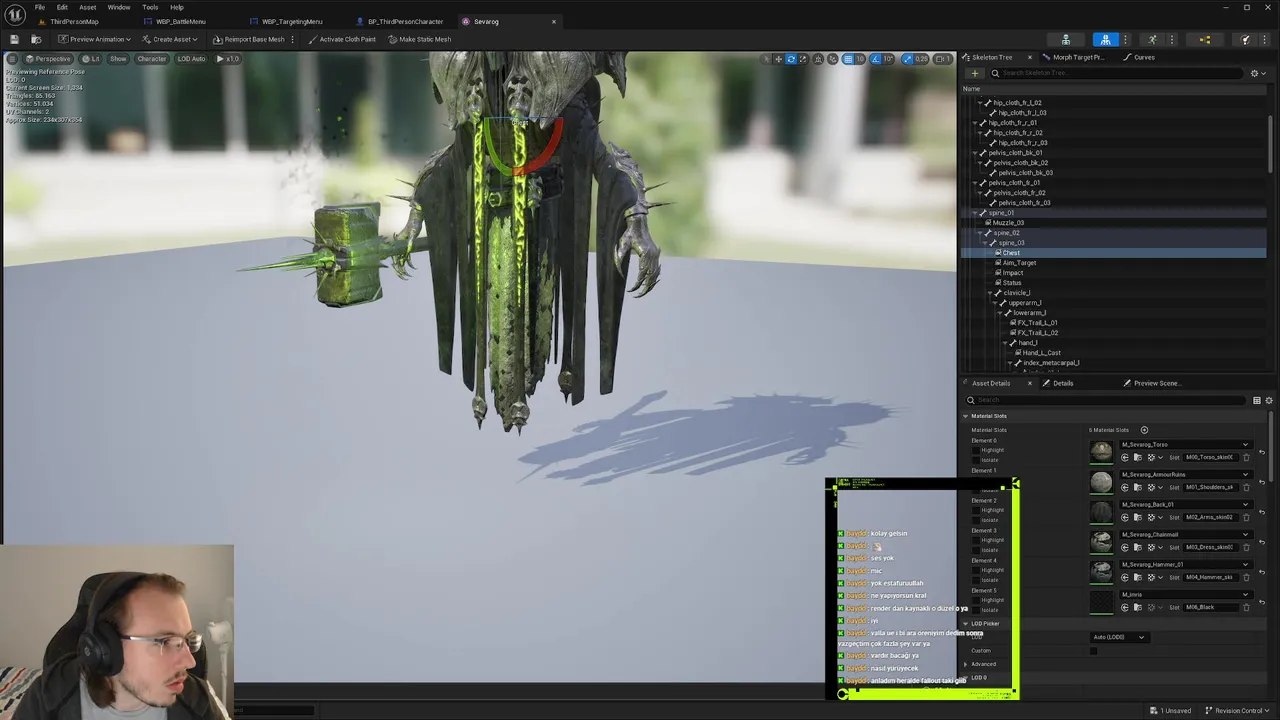Toggle surface snapping icon
The image size is (1280, 720).
pos(833,59)
